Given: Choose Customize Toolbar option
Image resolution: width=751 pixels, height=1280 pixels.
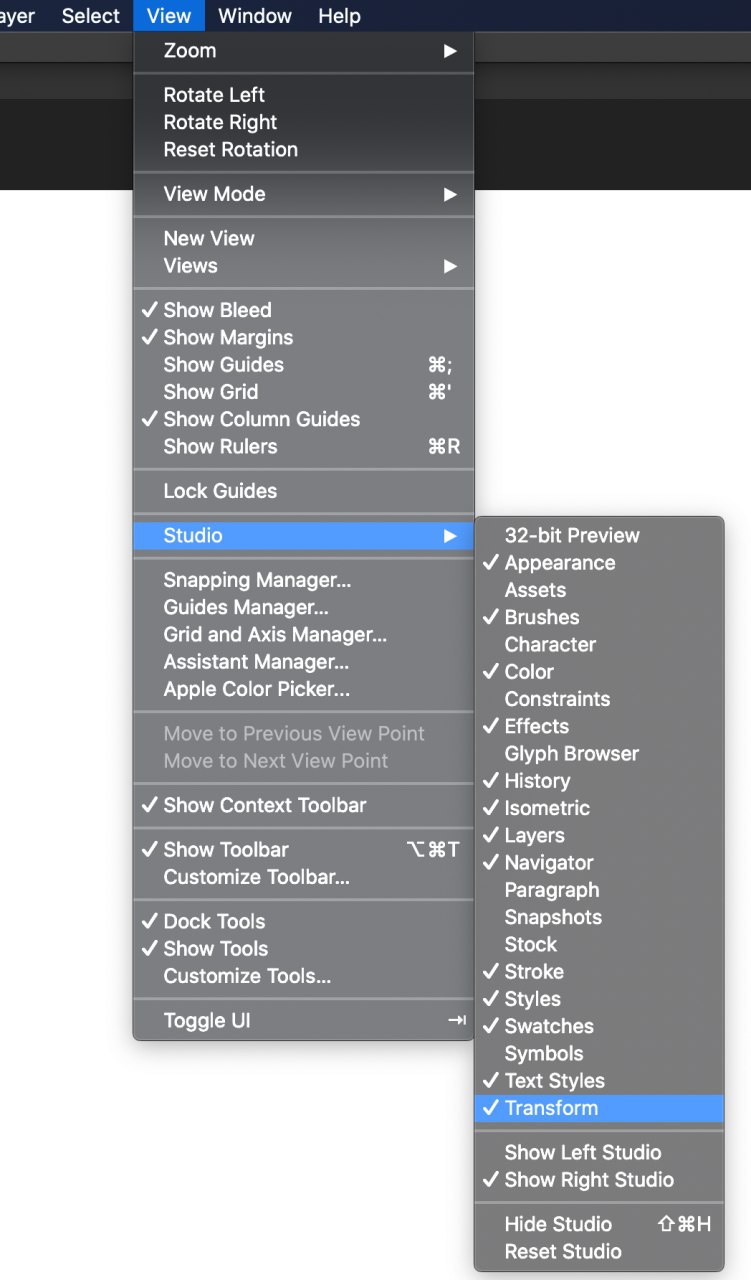Looking at the screenshot, I should [x=256, y=877].
